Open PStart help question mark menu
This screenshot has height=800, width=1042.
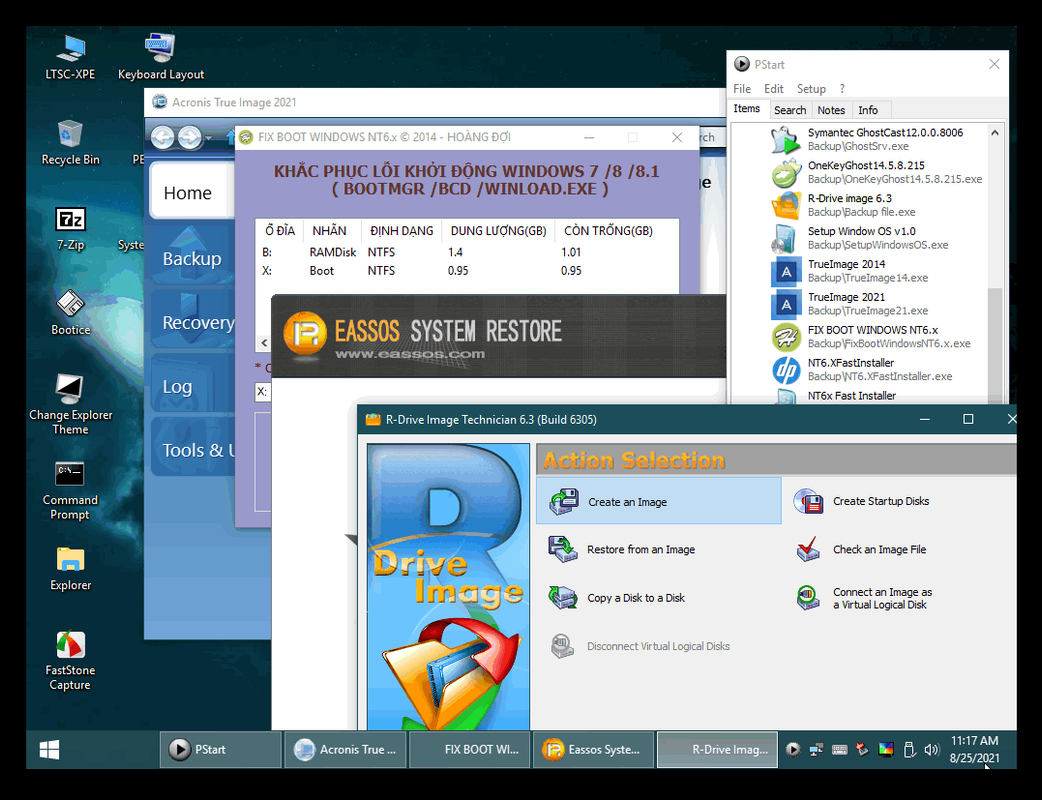pos(842,88)
